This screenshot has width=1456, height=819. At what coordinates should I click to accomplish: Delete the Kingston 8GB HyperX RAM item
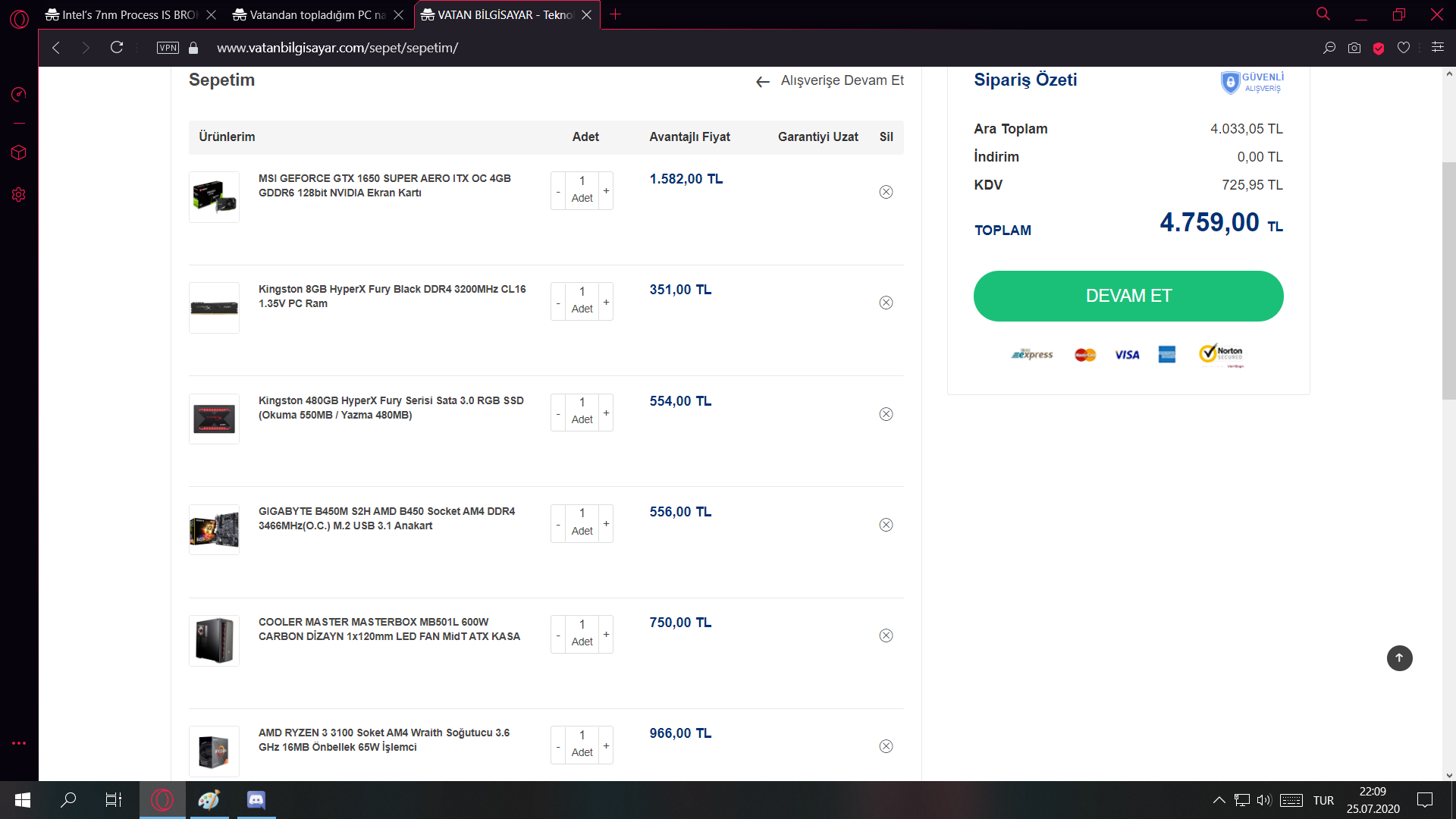tap(886, 303)
